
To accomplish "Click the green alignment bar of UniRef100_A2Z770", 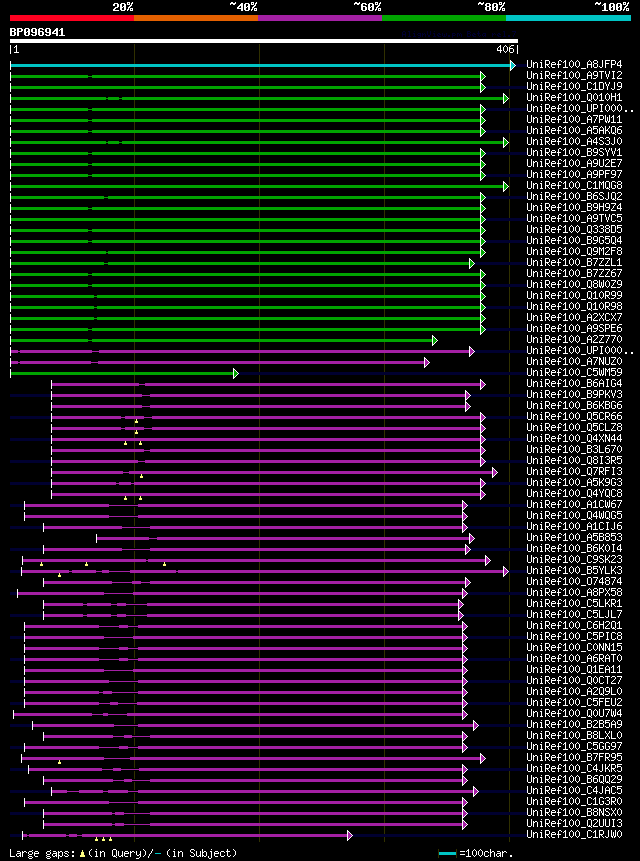I will coord(222,340).
